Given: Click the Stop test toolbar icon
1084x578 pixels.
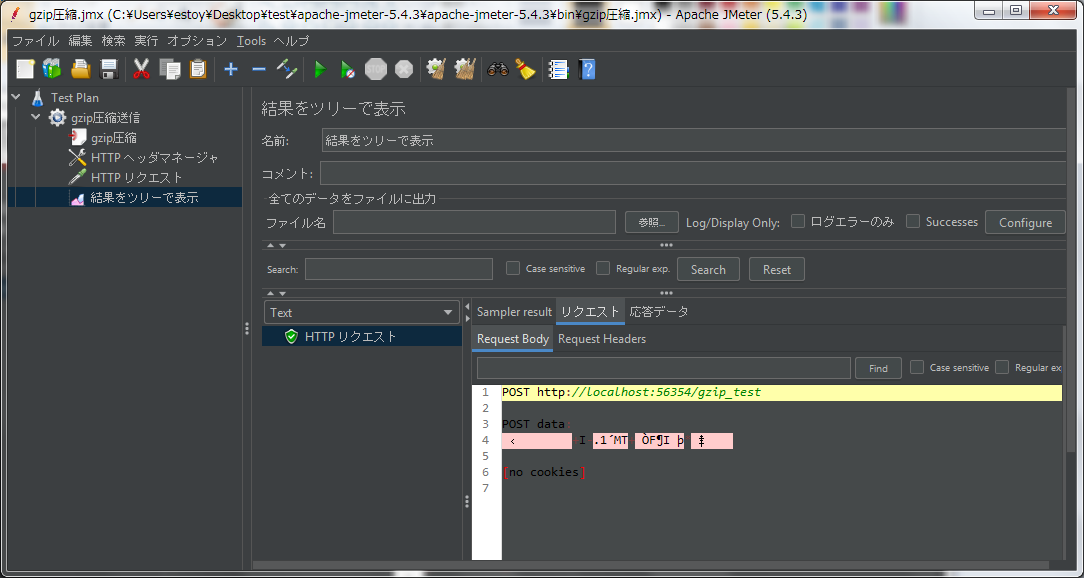Looking at the screenshot, I should 376,69.
